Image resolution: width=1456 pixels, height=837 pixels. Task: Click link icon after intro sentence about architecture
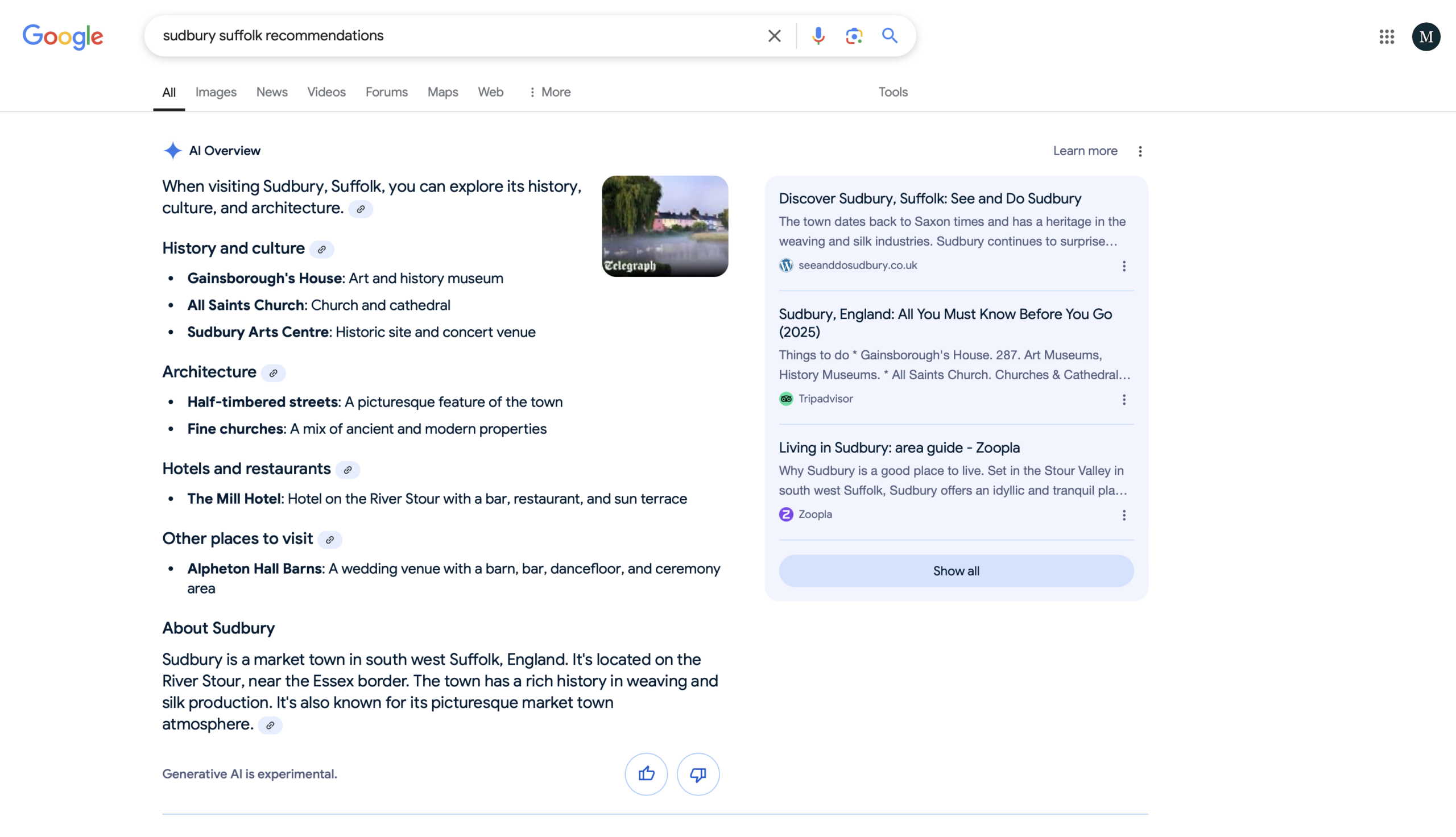(x=361, y=209)
